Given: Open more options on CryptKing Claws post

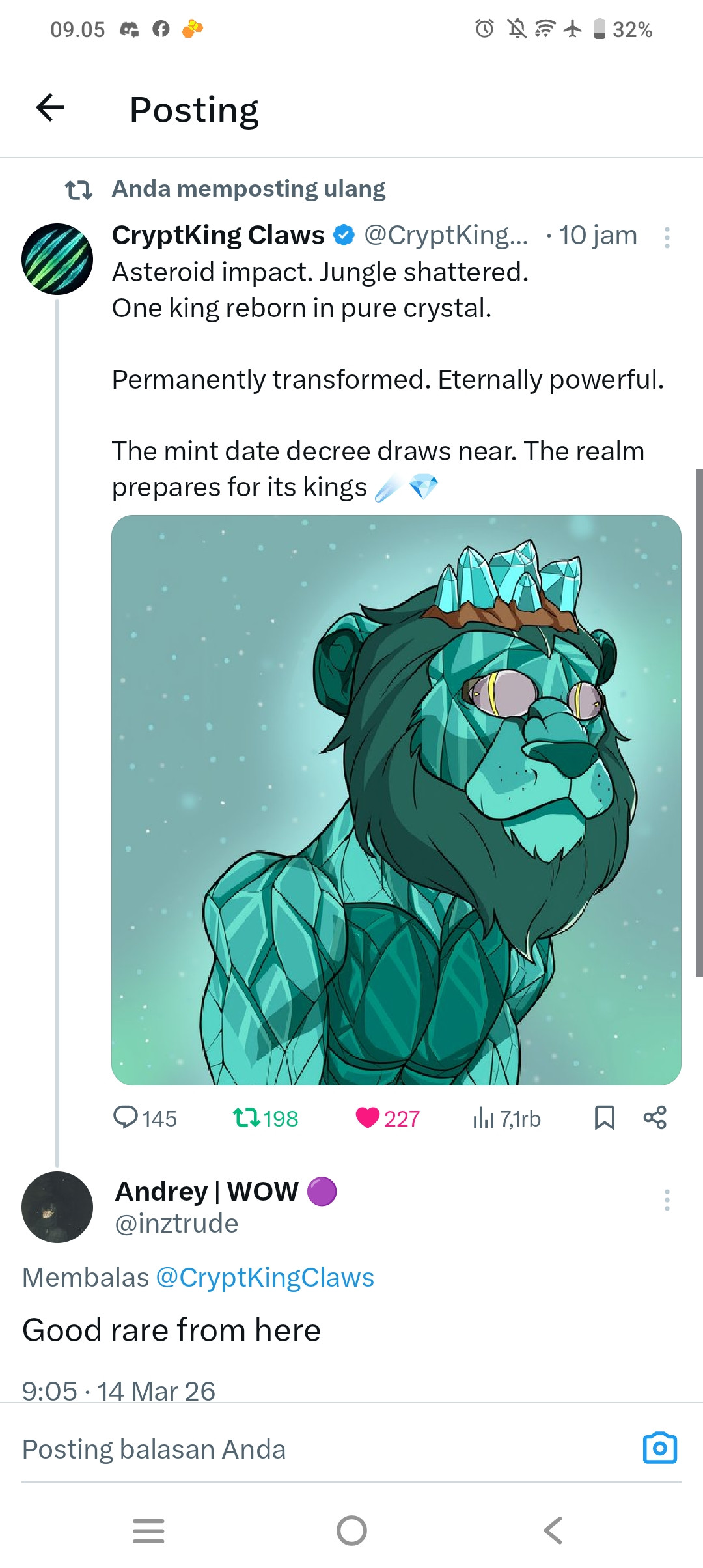Looking at the screenshot, I should click(667, 238).
